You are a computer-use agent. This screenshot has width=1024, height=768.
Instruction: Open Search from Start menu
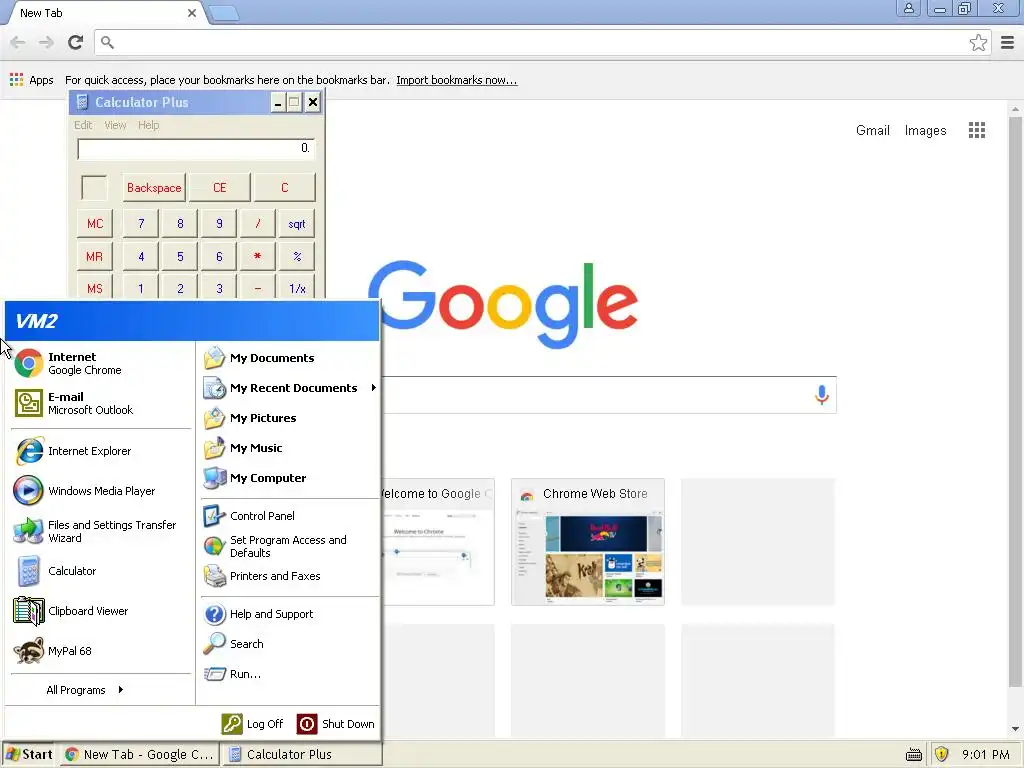click(289, 644)
